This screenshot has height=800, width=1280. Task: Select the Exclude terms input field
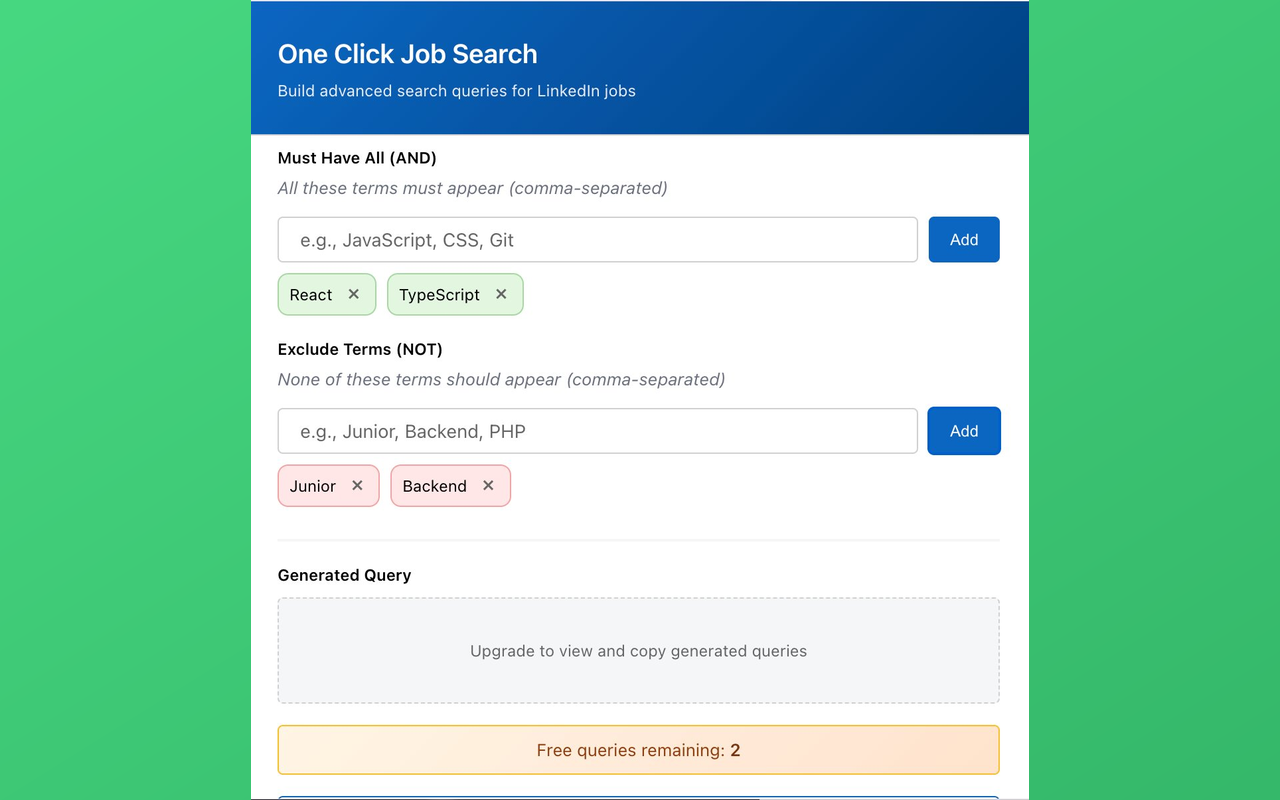(597, 430)
